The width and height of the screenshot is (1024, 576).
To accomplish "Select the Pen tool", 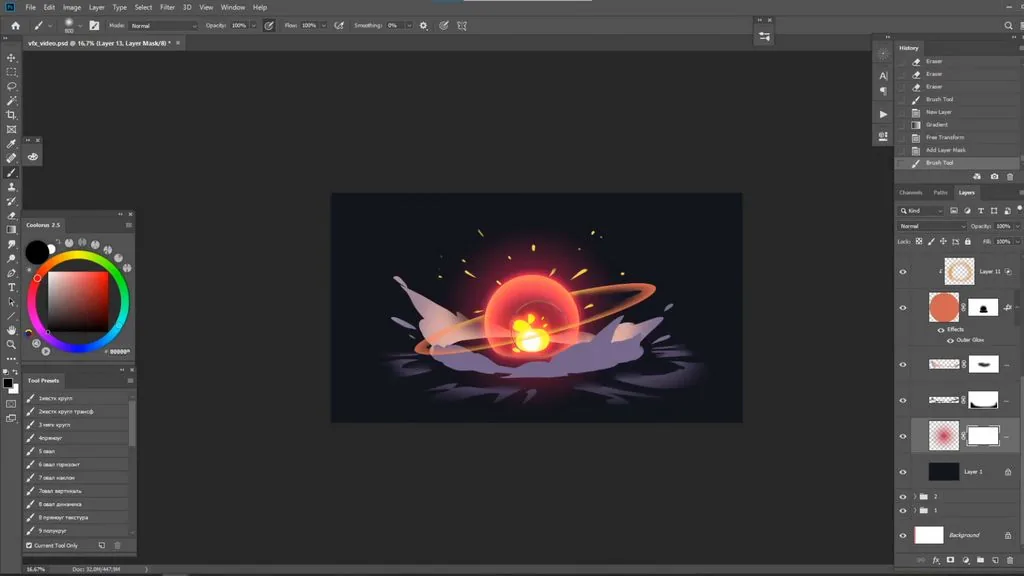I will coord(11,273).
